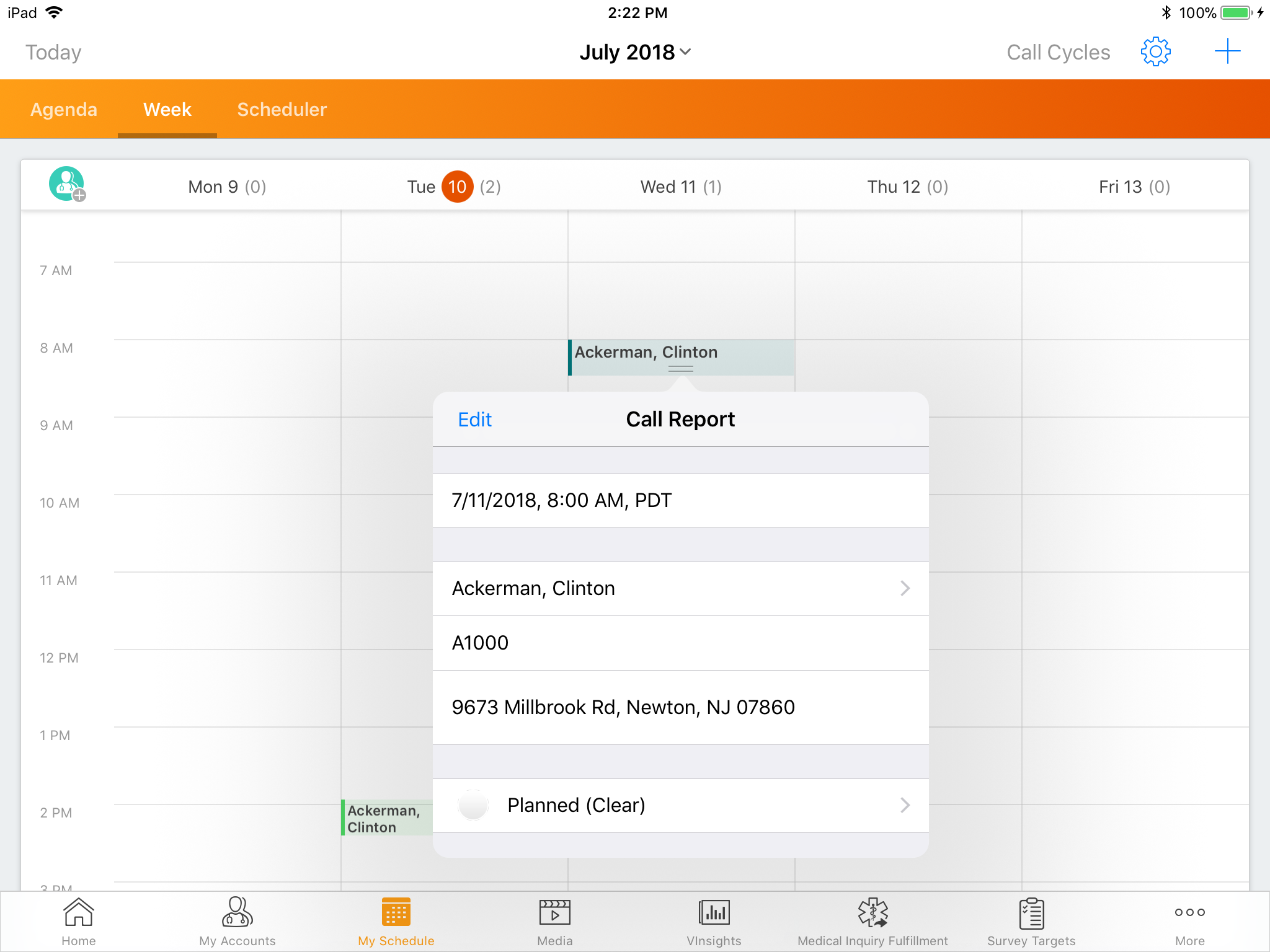Tap the Today button
Viewport: 1270px width, 952px height.
pyautogui.click(x=53, y=52)
